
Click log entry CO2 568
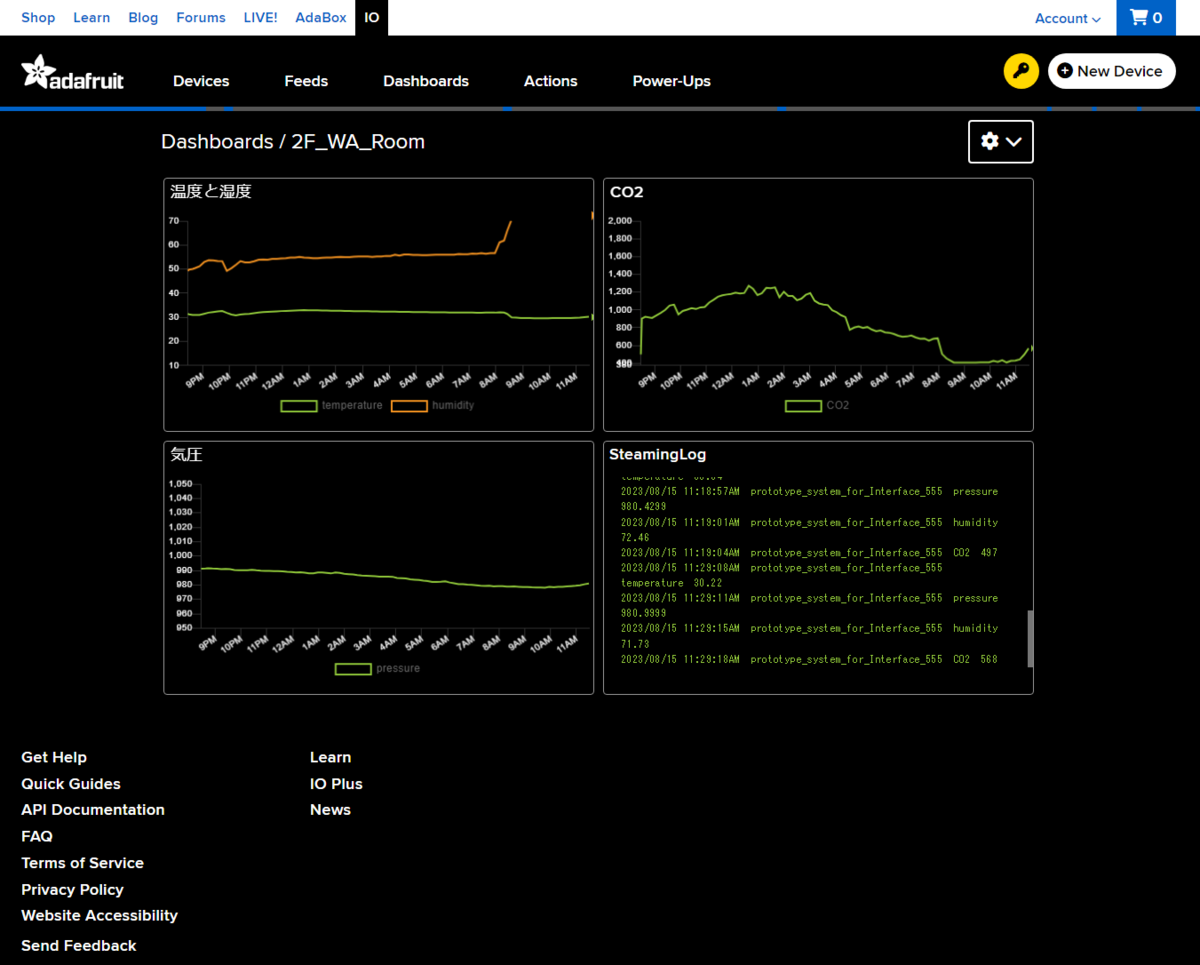[809, 659]
